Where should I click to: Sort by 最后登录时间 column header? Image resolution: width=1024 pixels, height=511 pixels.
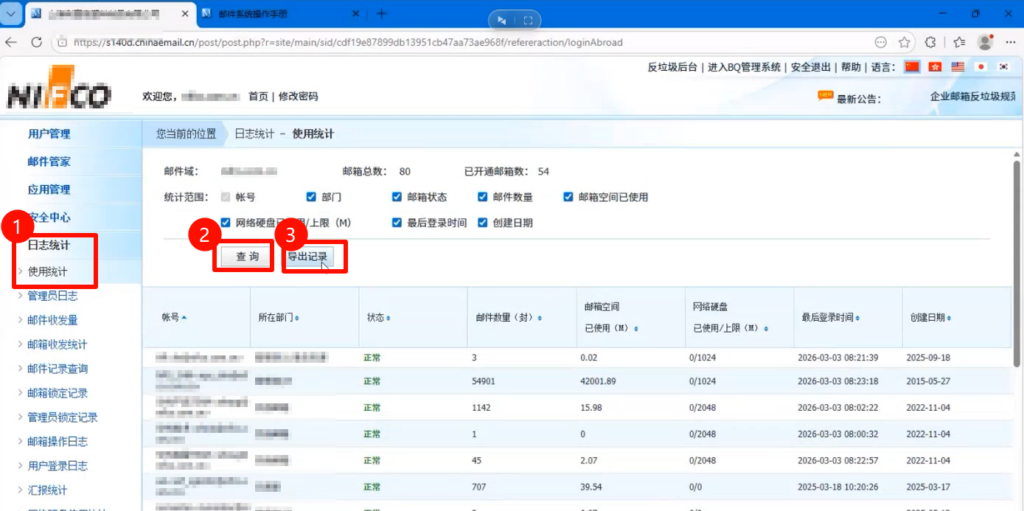point(830,317)
